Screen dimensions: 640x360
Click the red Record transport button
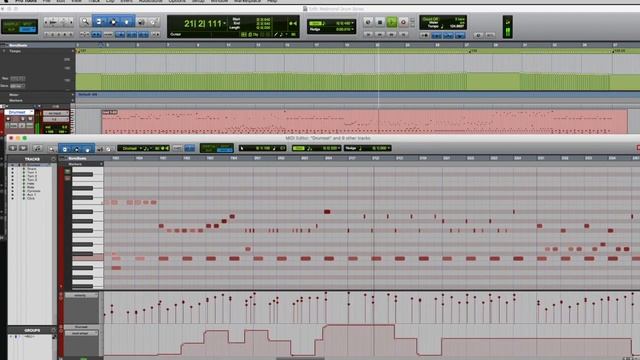[403, 22]
